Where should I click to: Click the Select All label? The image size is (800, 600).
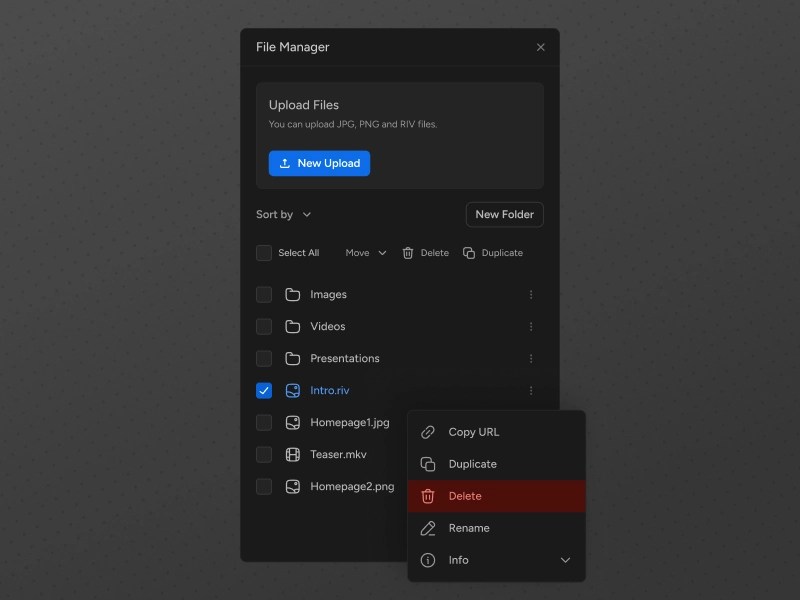pyautogui.click(x=298, y=253)
